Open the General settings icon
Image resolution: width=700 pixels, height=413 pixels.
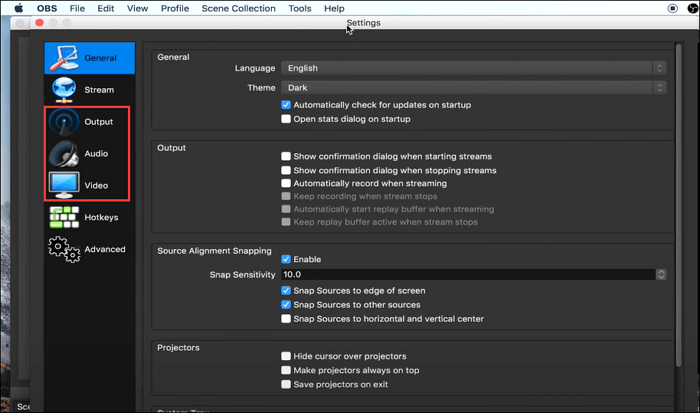[x=64, y=59]
